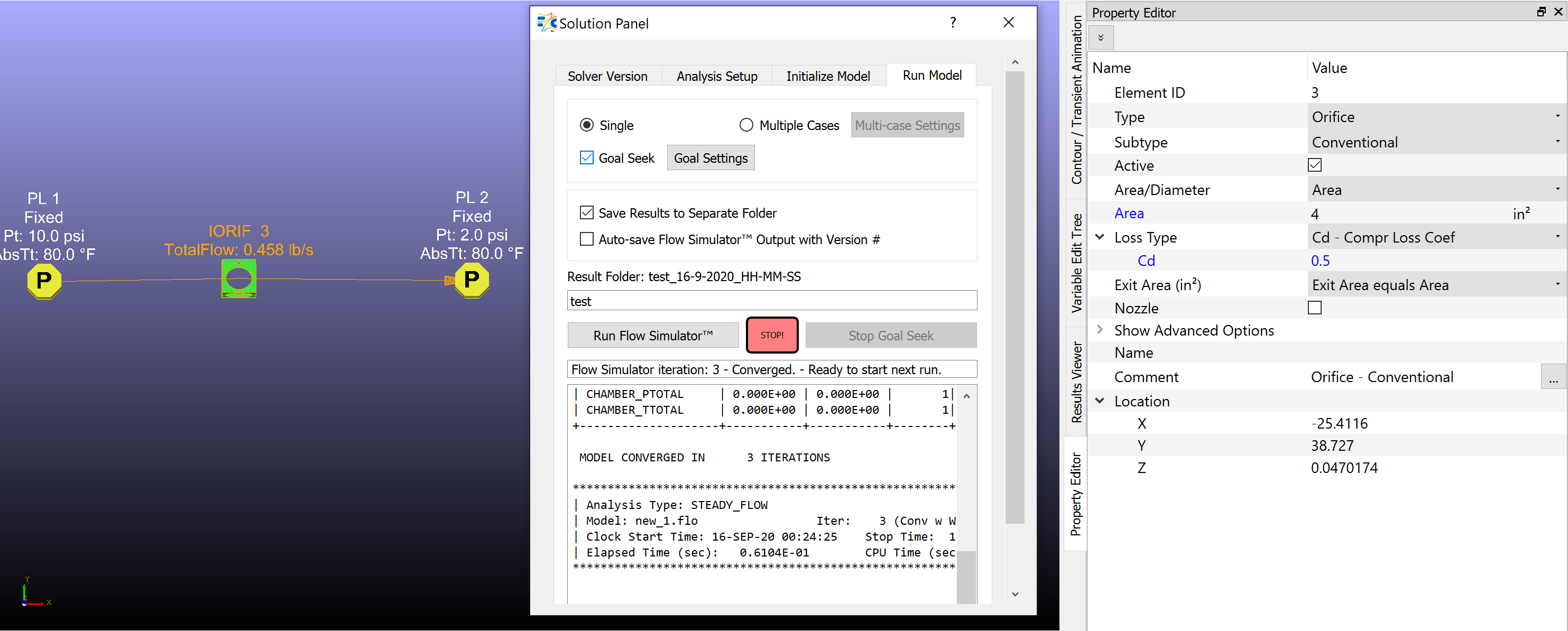Disable the Goal Seek checkbox
Image resolution: width=1568 pixels, height=631 pixels.
[587, 158]
